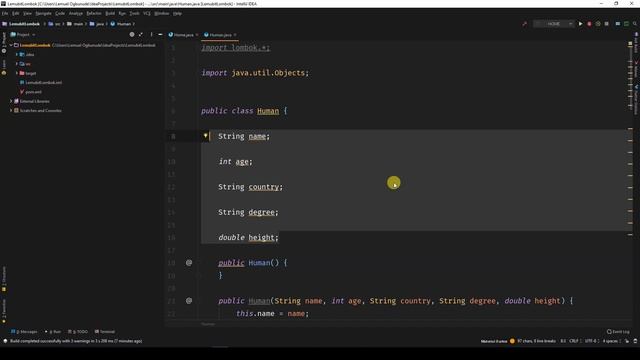Click the locate file target icon in Project panel

(x=132, y=35)
